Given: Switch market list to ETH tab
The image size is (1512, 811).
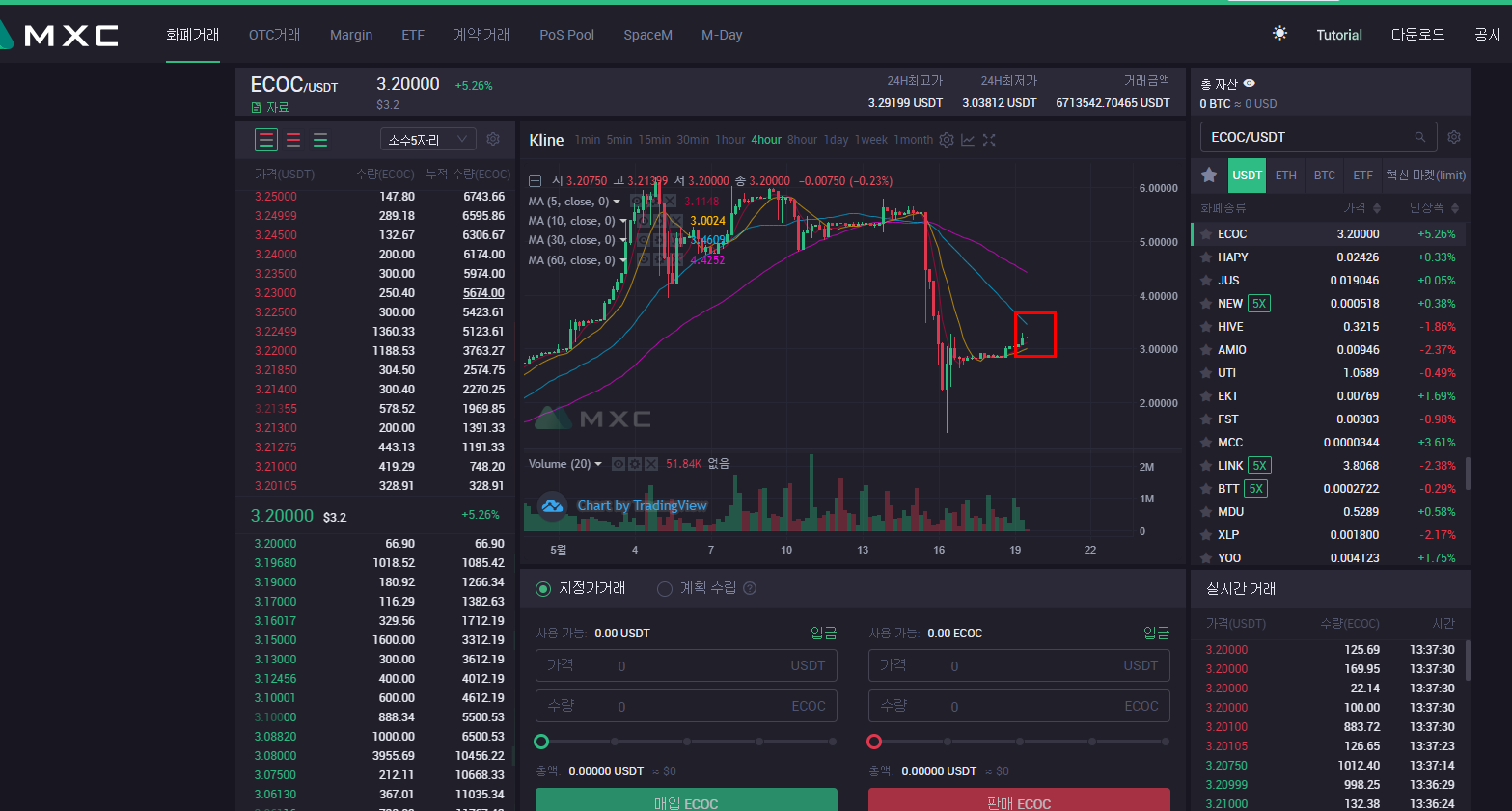Looking at the screenshot, I should pyautogui.click(x=1285, y=176).
